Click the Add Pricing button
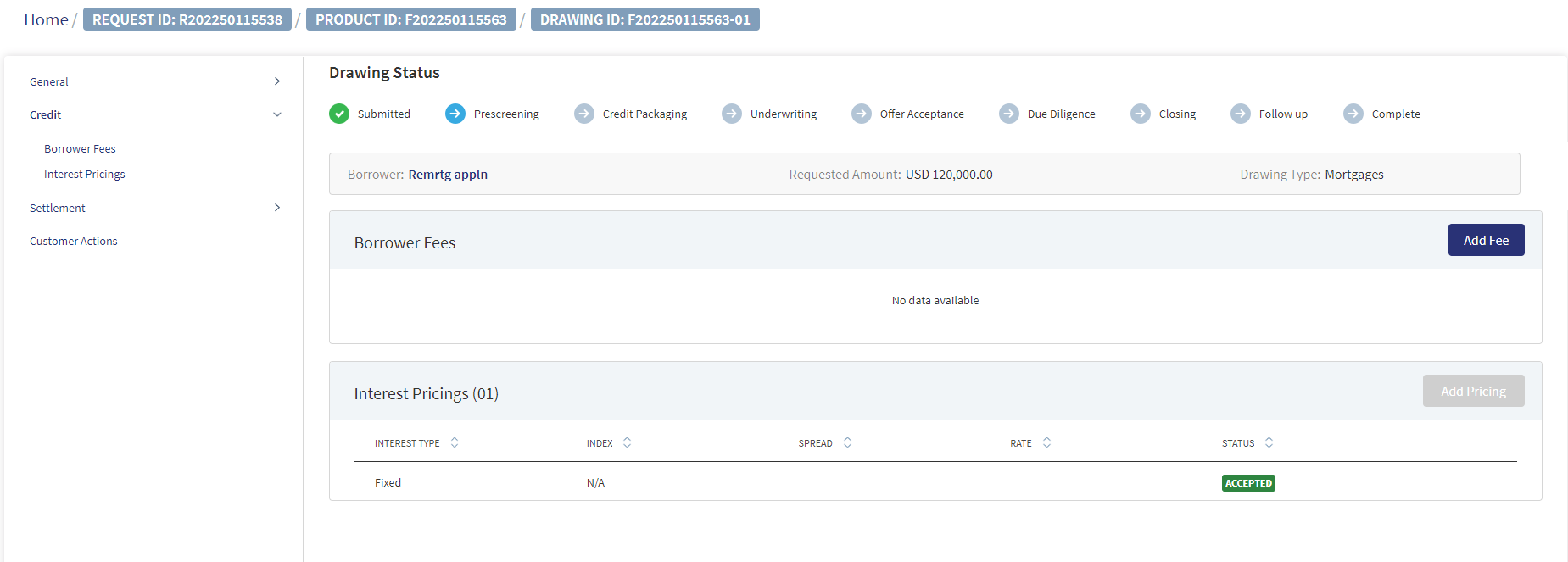This screenshot has height=562, width=1568. point(1473,391)
